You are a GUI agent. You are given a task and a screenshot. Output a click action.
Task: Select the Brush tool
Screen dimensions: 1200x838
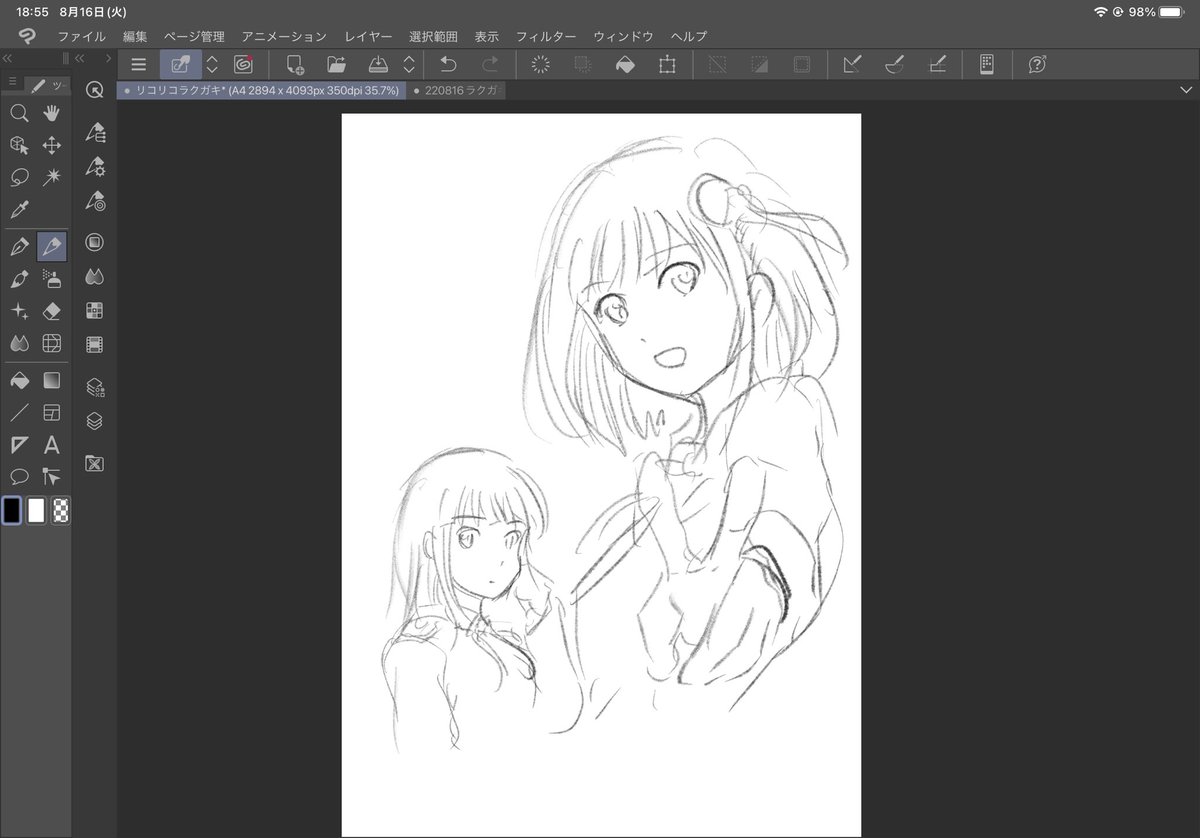(x=19, y=279)
